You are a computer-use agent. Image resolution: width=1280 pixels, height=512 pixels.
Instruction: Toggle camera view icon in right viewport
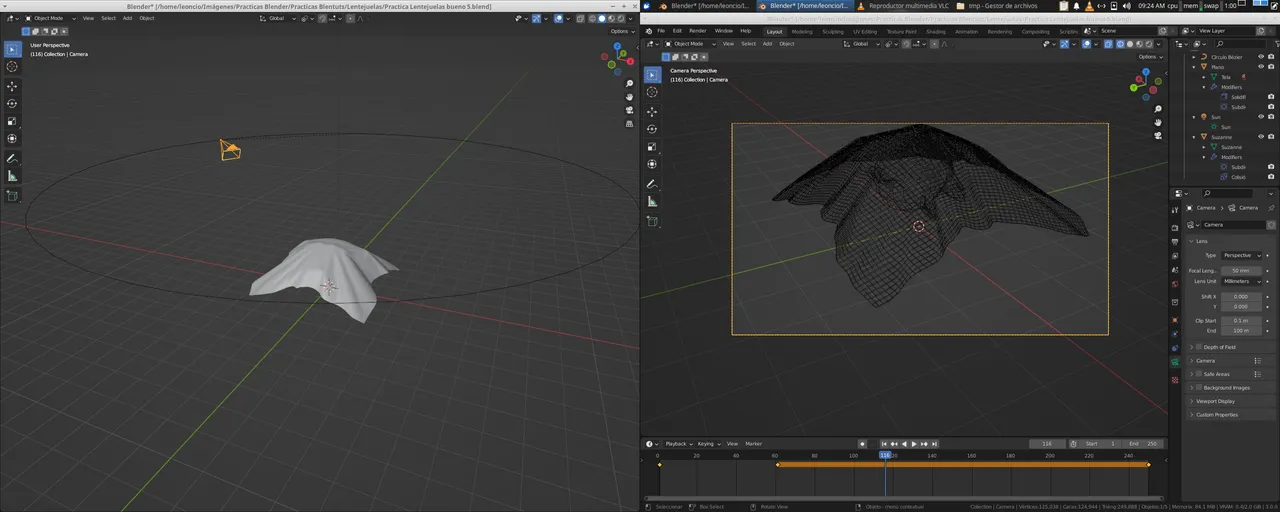point(1157,135)
